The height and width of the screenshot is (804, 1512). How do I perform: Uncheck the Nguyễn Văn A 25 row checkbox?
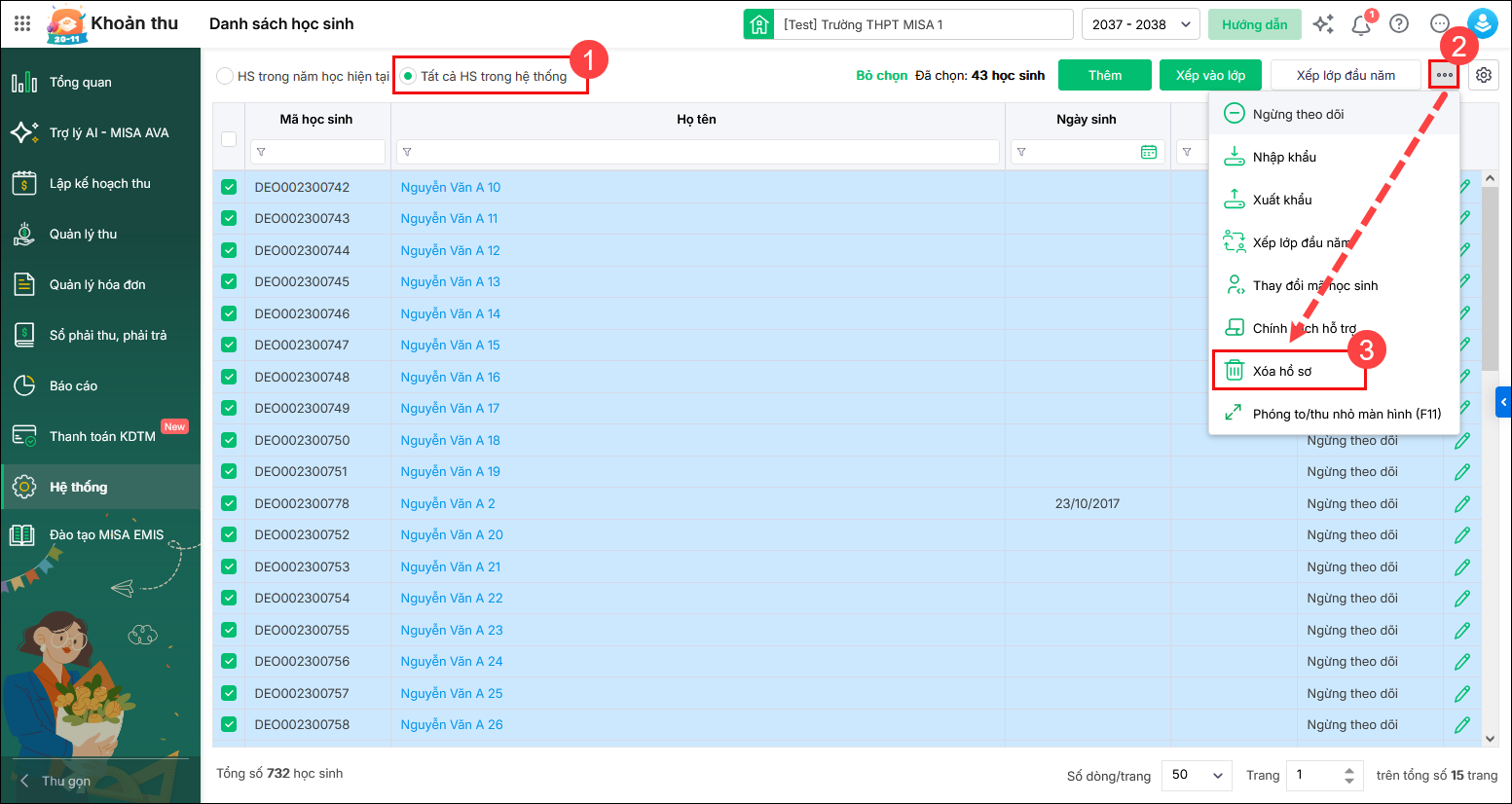click(x=229, y=693)
